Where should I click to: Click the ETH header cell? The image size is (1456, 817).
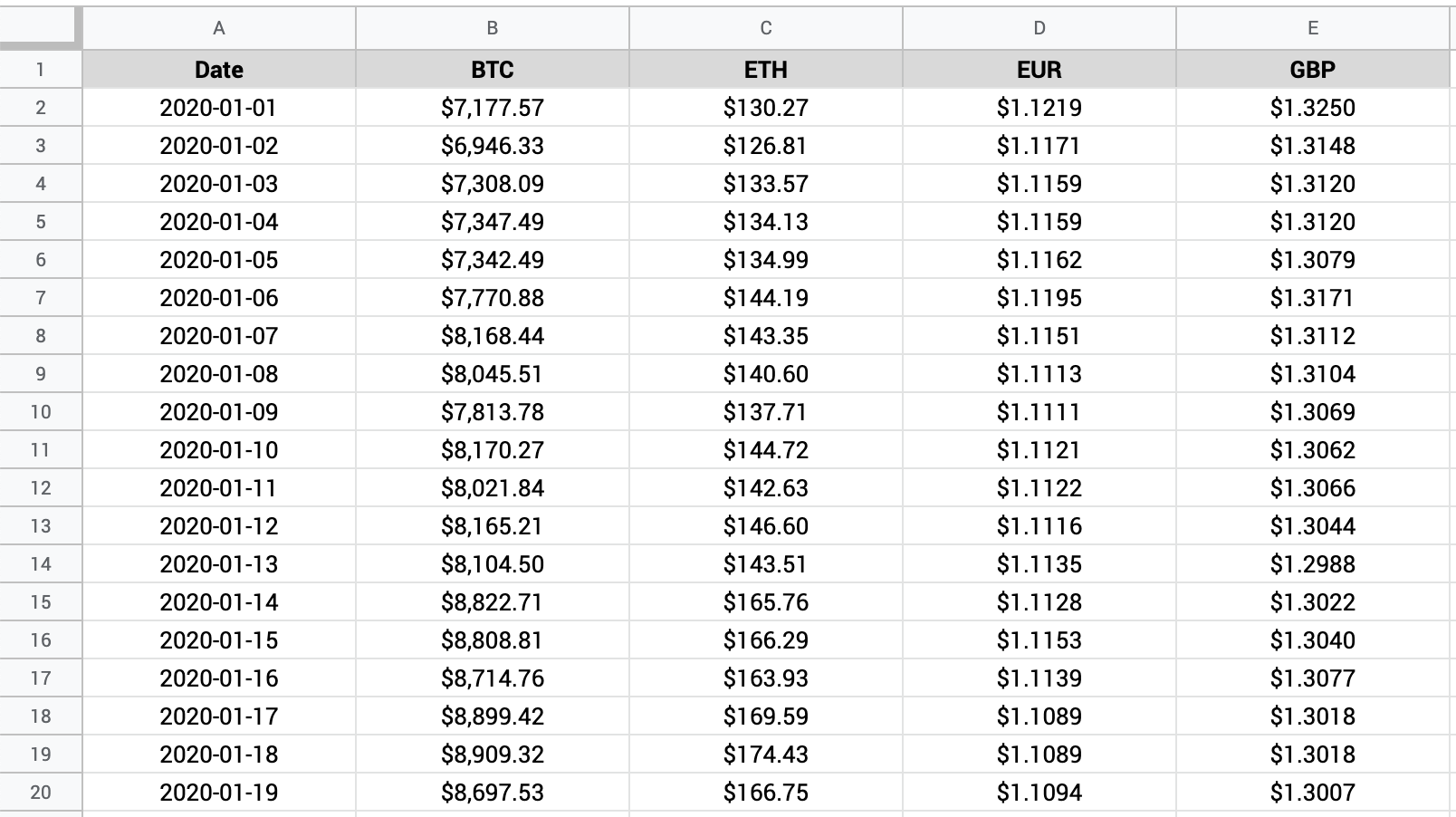click(x=766, y=70)
